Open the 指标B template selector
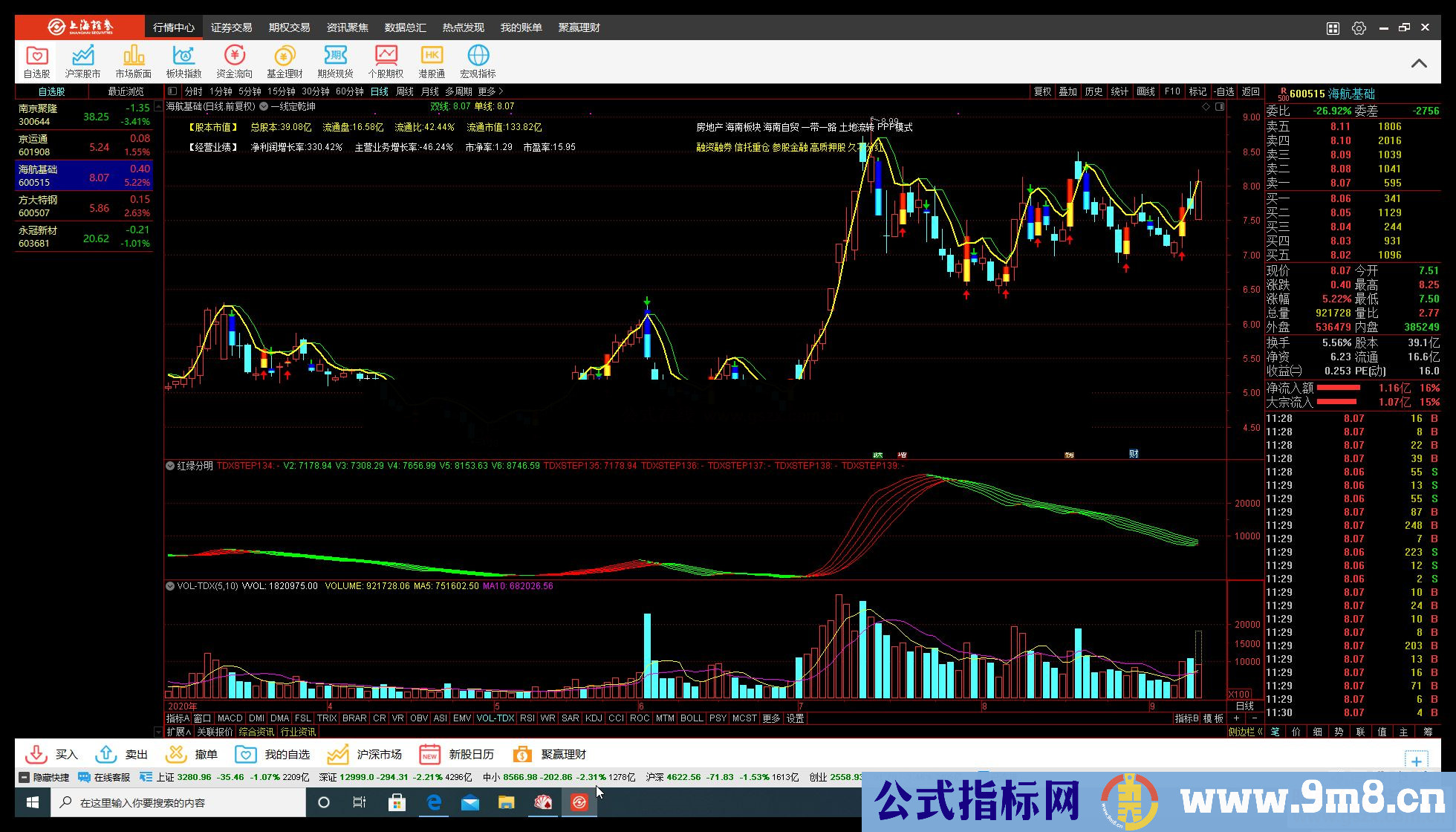This screenshot has height=832, width=1456. coord(1186,718)
